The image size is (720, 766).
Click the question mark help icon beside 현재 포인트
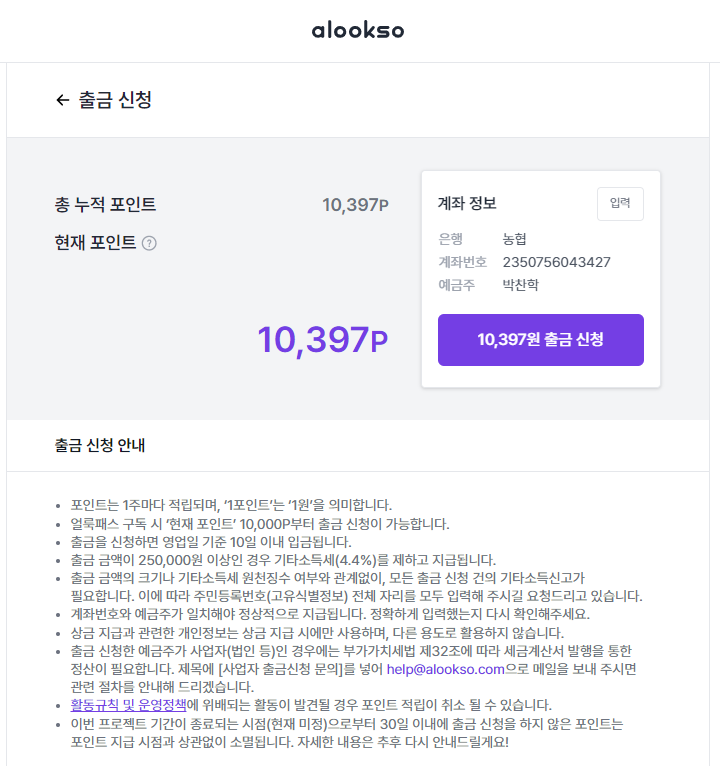click(x=149, y=243)
